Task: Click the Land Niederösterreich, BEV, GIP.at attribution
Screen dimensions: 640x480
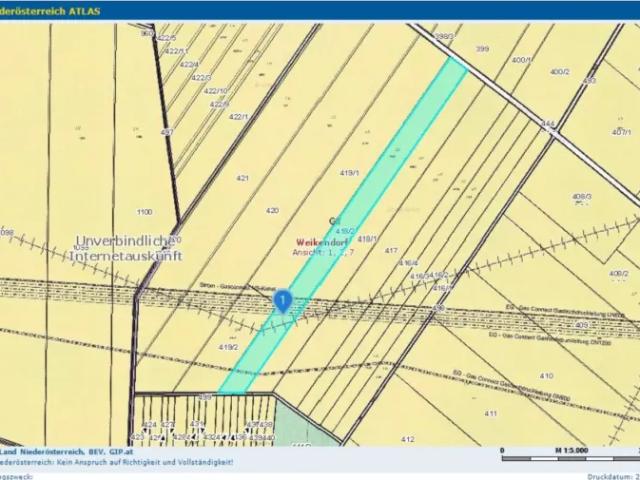Action: pyautogui.click(x=67, y=452)
